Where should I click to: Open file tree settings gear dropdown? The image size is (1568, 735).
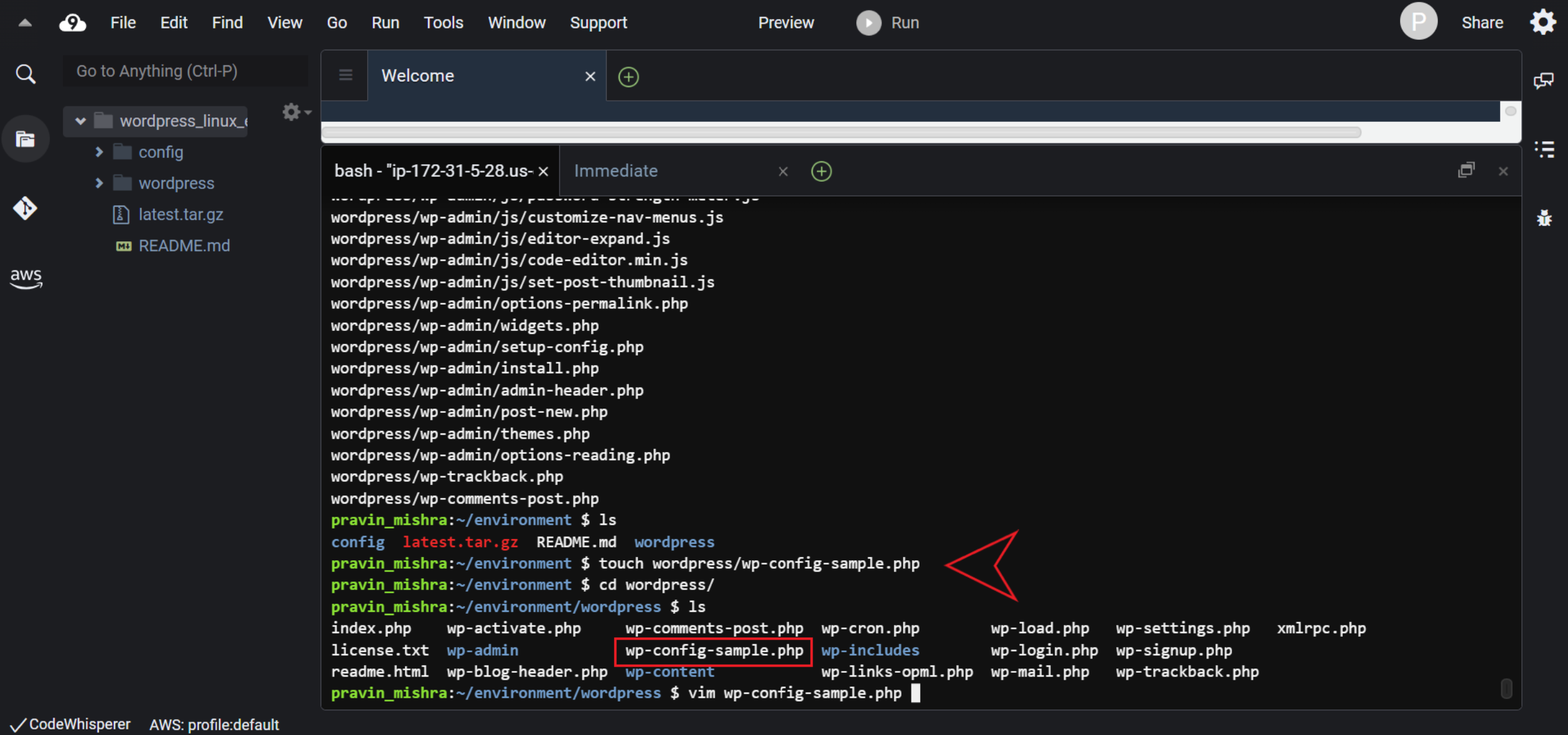tap(296, 112)
